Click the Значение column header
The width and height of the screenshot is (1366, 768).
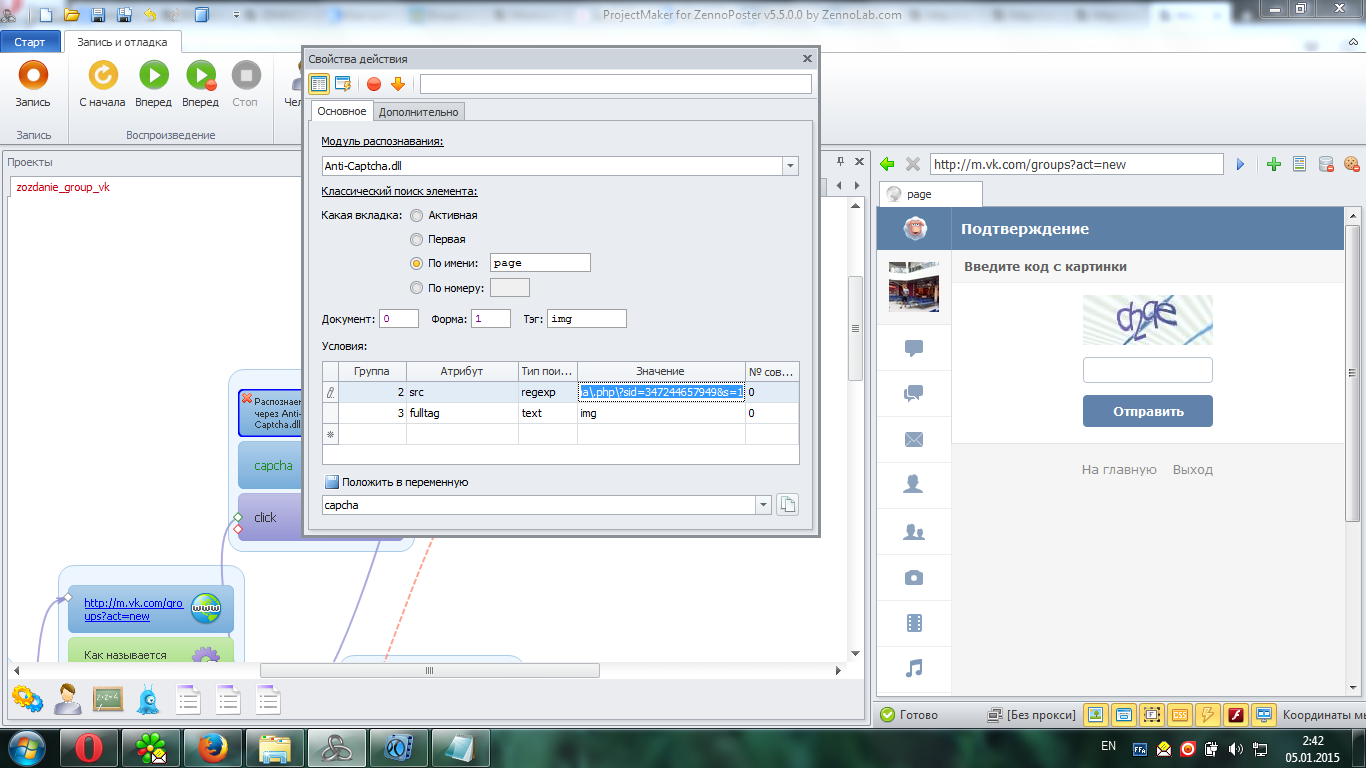click(x=661, y=371)
